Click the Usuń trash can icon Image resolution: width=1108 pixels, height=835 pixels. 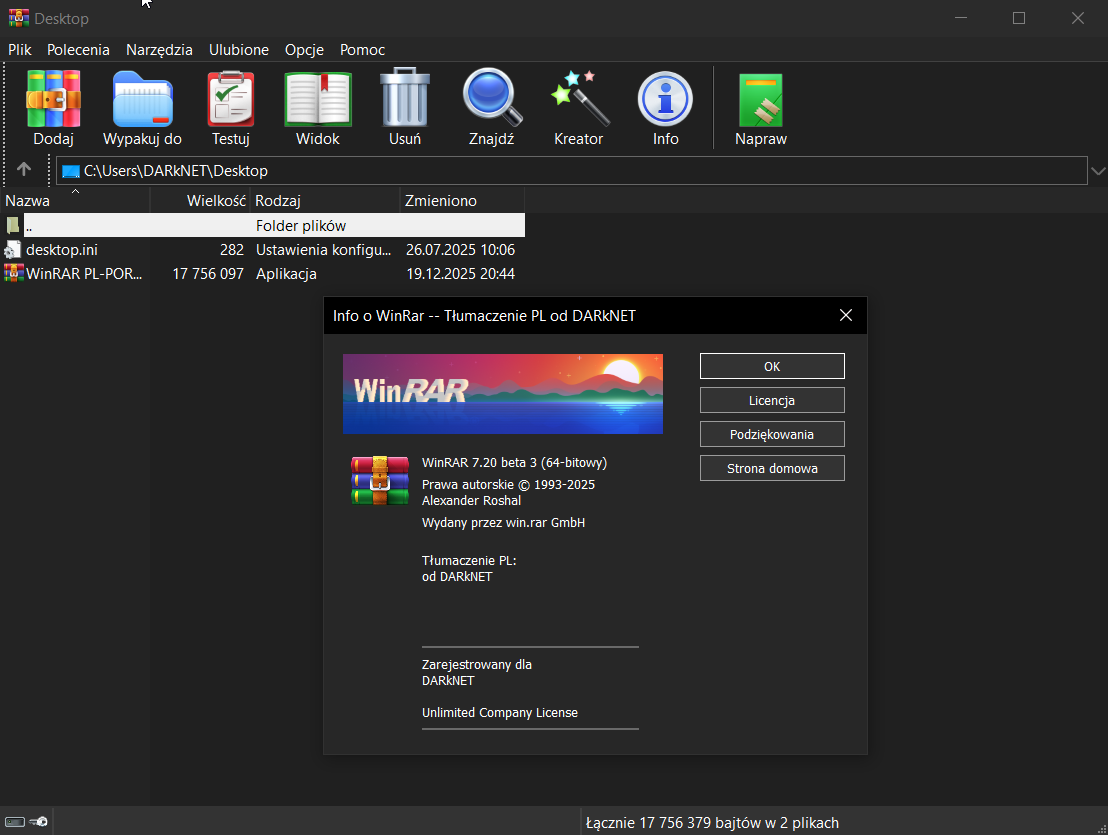coord(405,97)
